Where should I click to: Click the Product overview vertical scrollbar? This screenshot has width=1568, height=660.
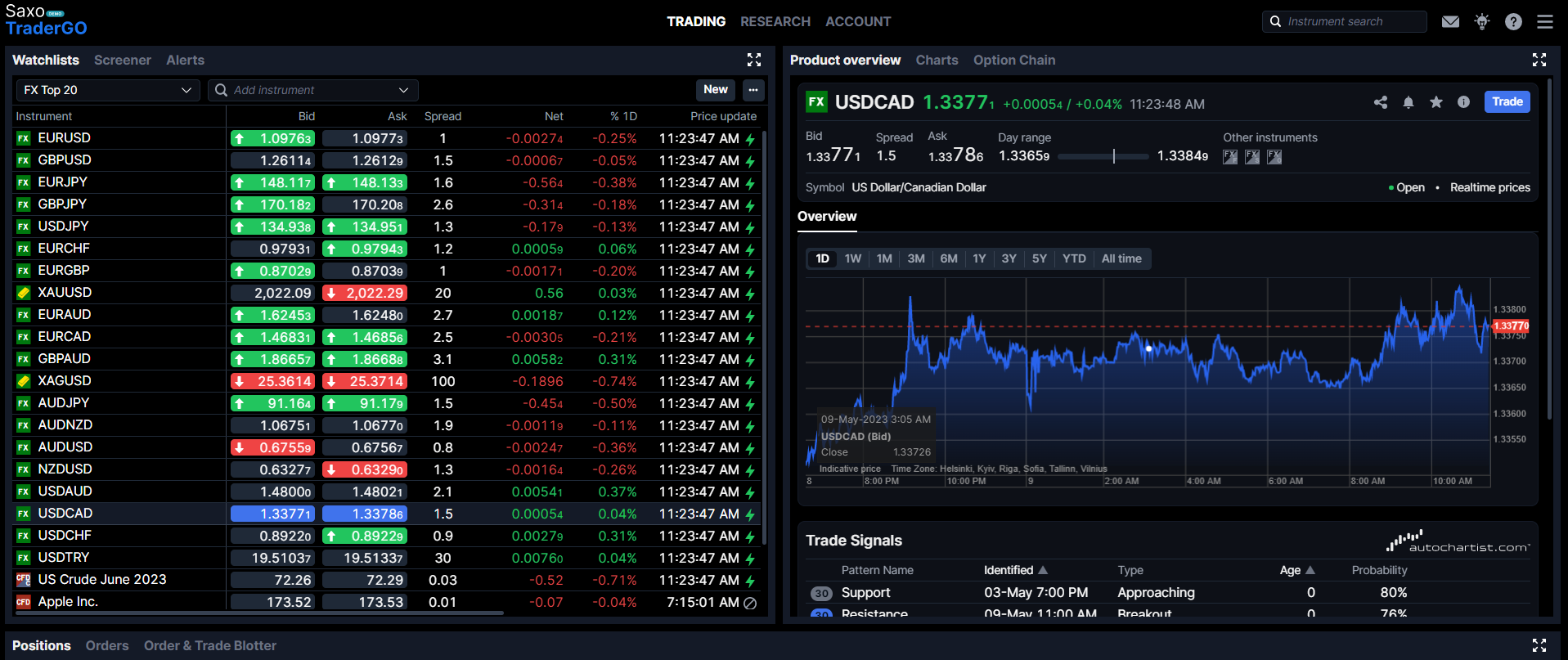(1549, 249)
